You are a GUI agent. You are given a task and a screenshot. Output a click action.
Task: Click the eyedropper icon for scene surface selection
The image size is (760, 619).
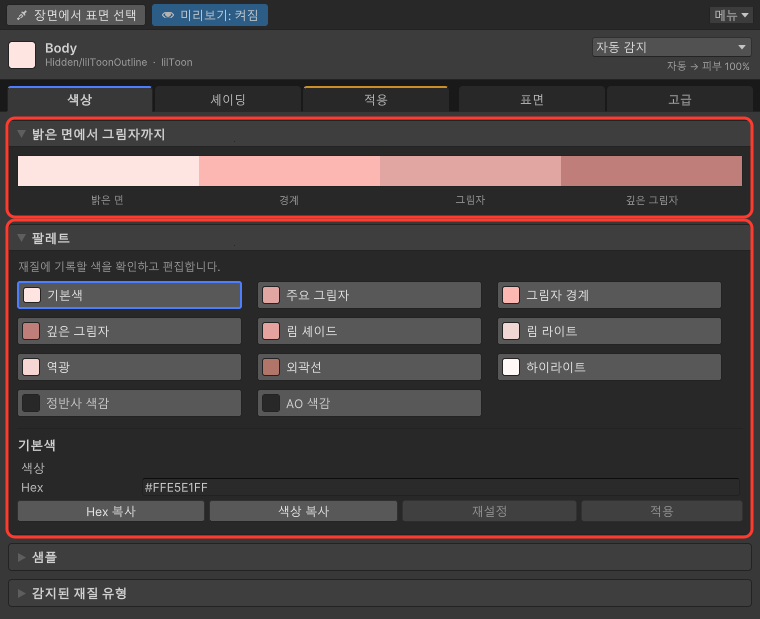pos(21,15)
